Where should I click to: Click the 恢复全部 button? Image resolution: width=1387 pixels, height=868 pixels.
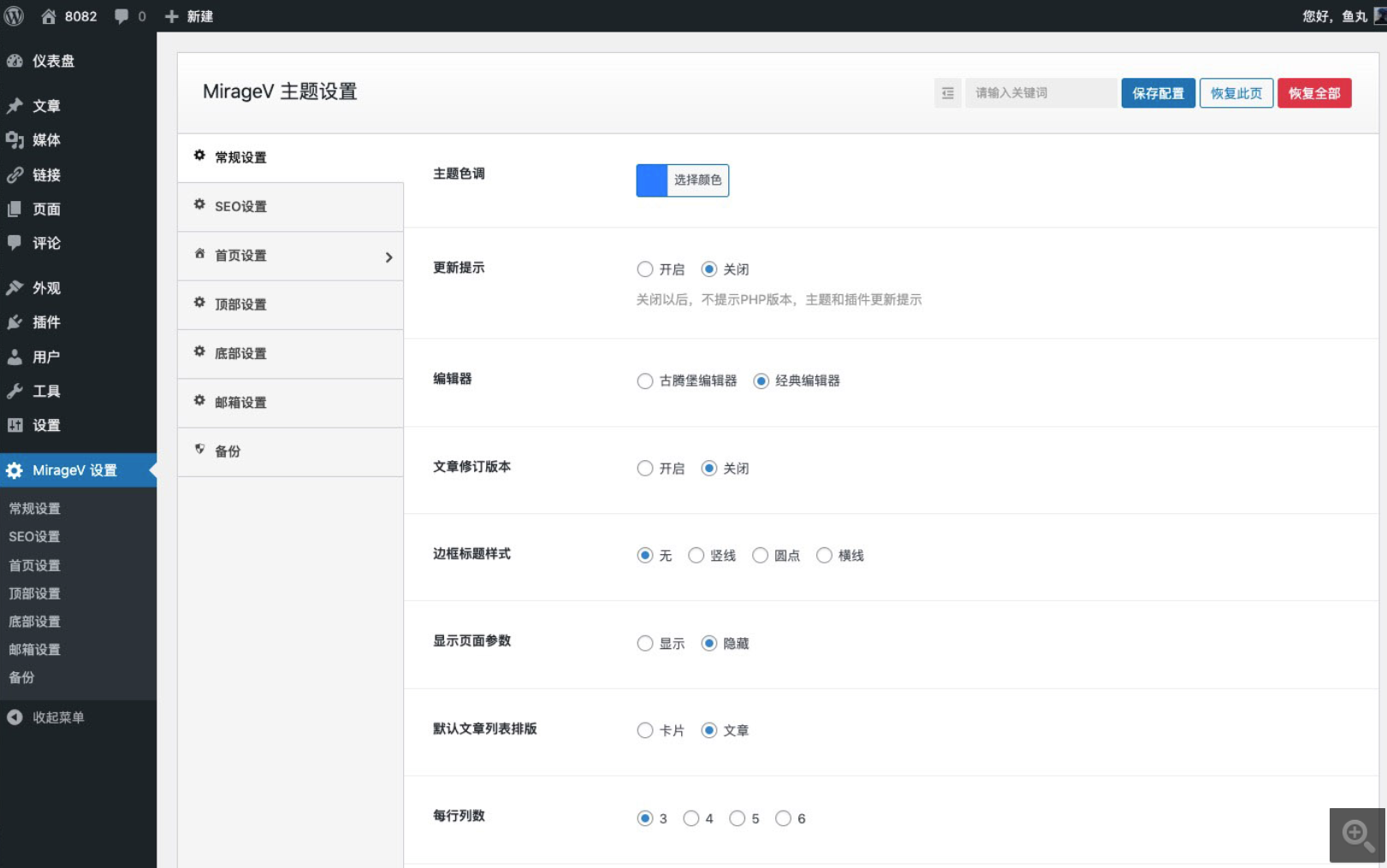coord(1314,93)
